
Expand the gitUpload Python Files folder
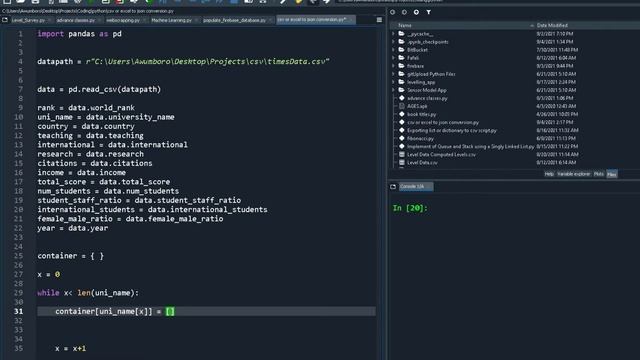pyautogui.click(x=393, y=74)
